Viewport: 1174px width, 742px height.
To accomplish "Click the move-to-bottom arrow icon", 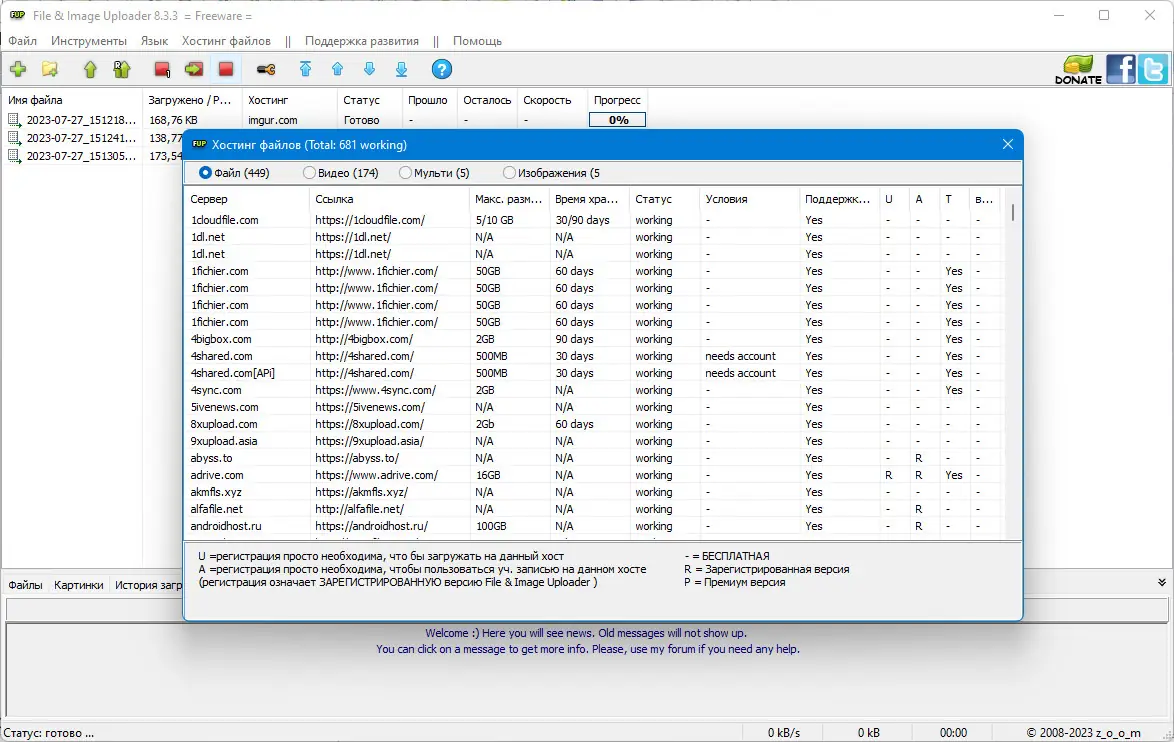I will click(x=401, y=69).
